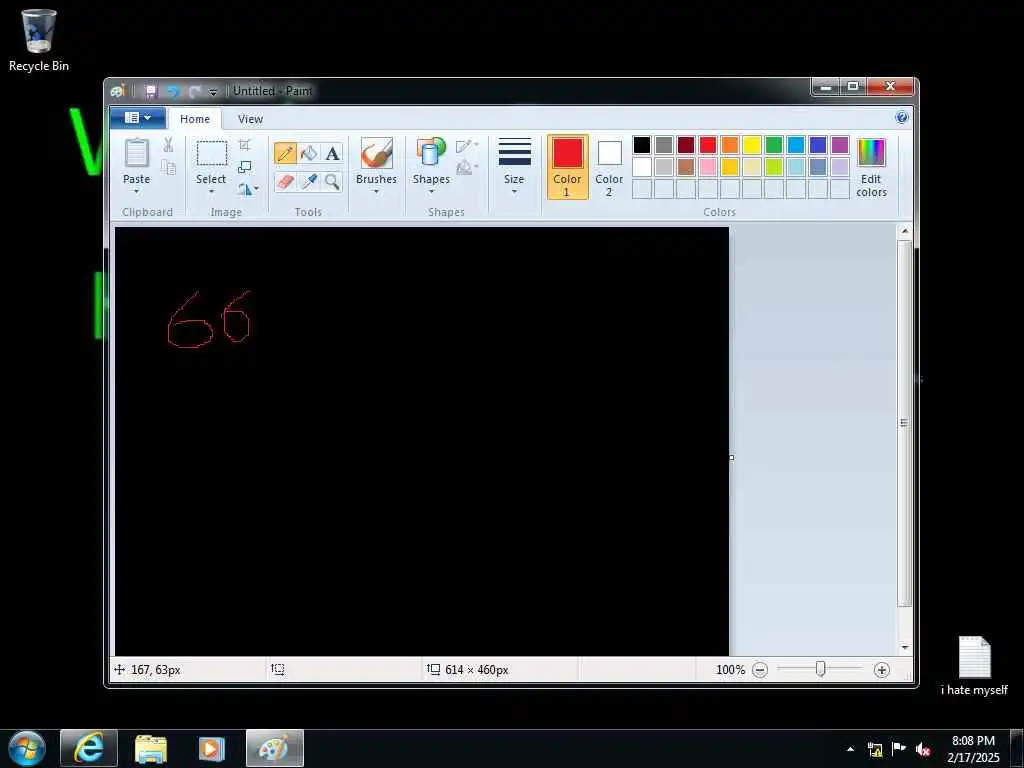1024x768 pixels.
Task: Open Windows Media Player from taskbar
Action: [x=212, y=748]
